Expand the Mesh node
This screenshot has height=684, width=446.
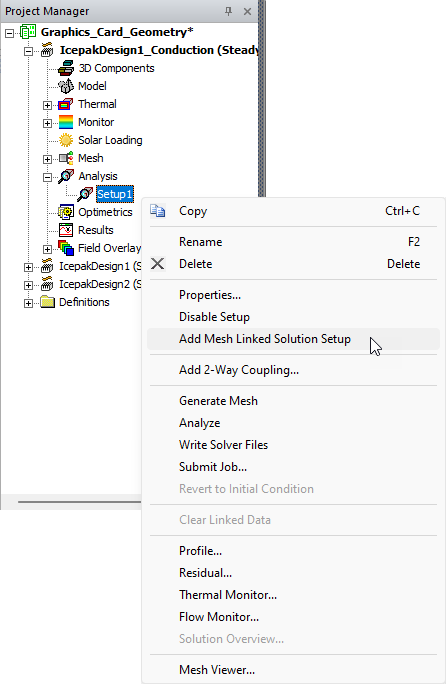pos(47,159)
